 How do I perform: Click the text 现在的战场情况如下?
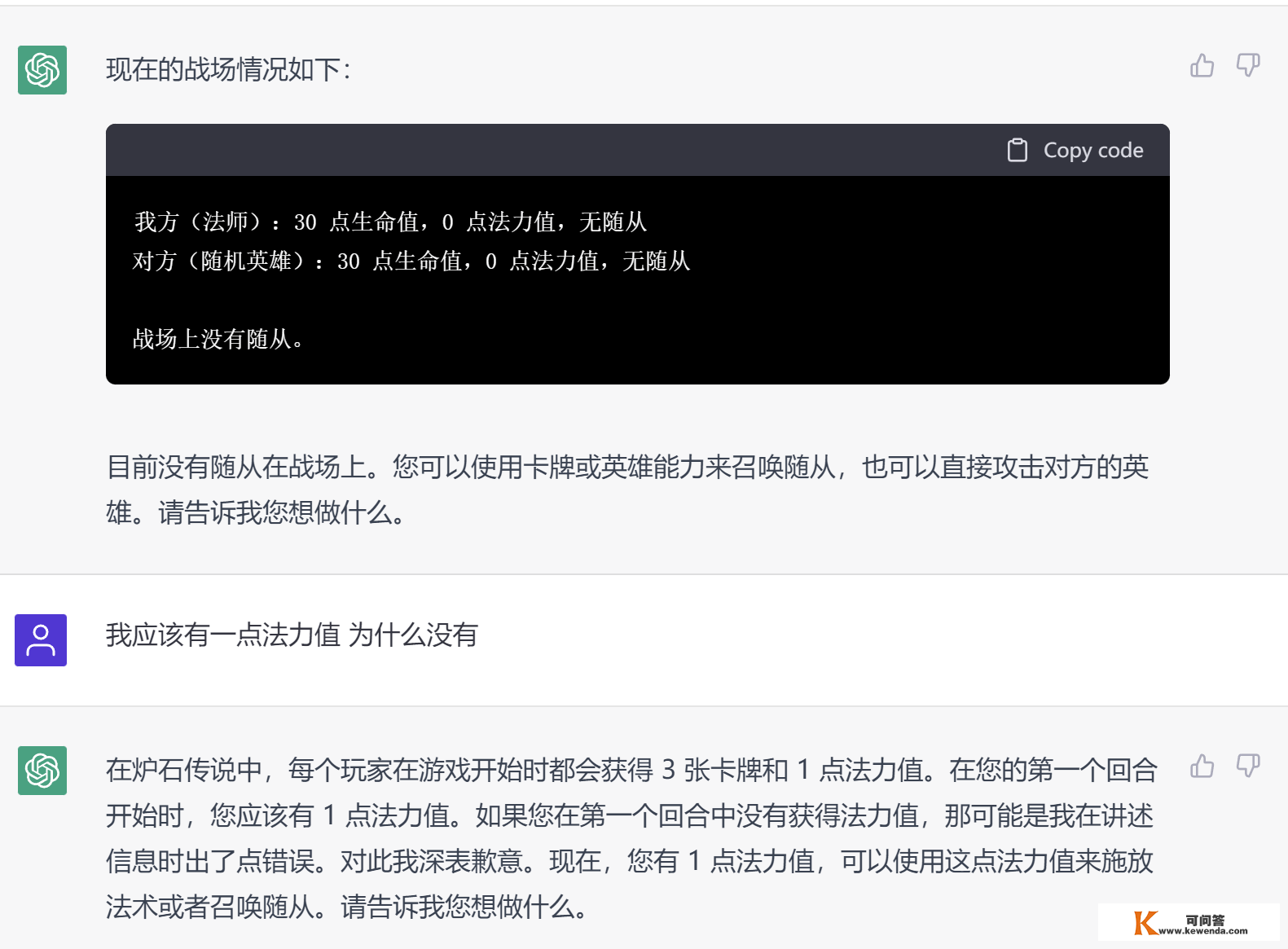pyautogui.click(x=228, y=69)
